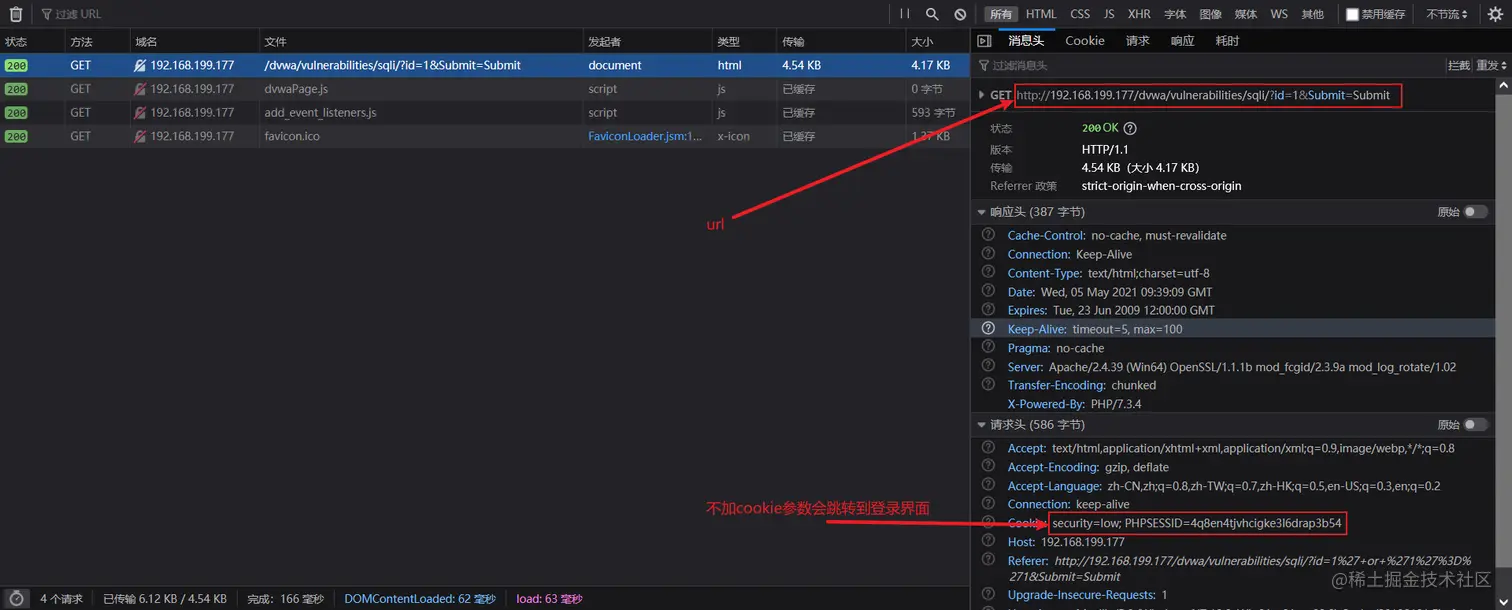The image size is (1512, 610).
Task: Open help icon for Content-Type header
Action: pos(988,273)
